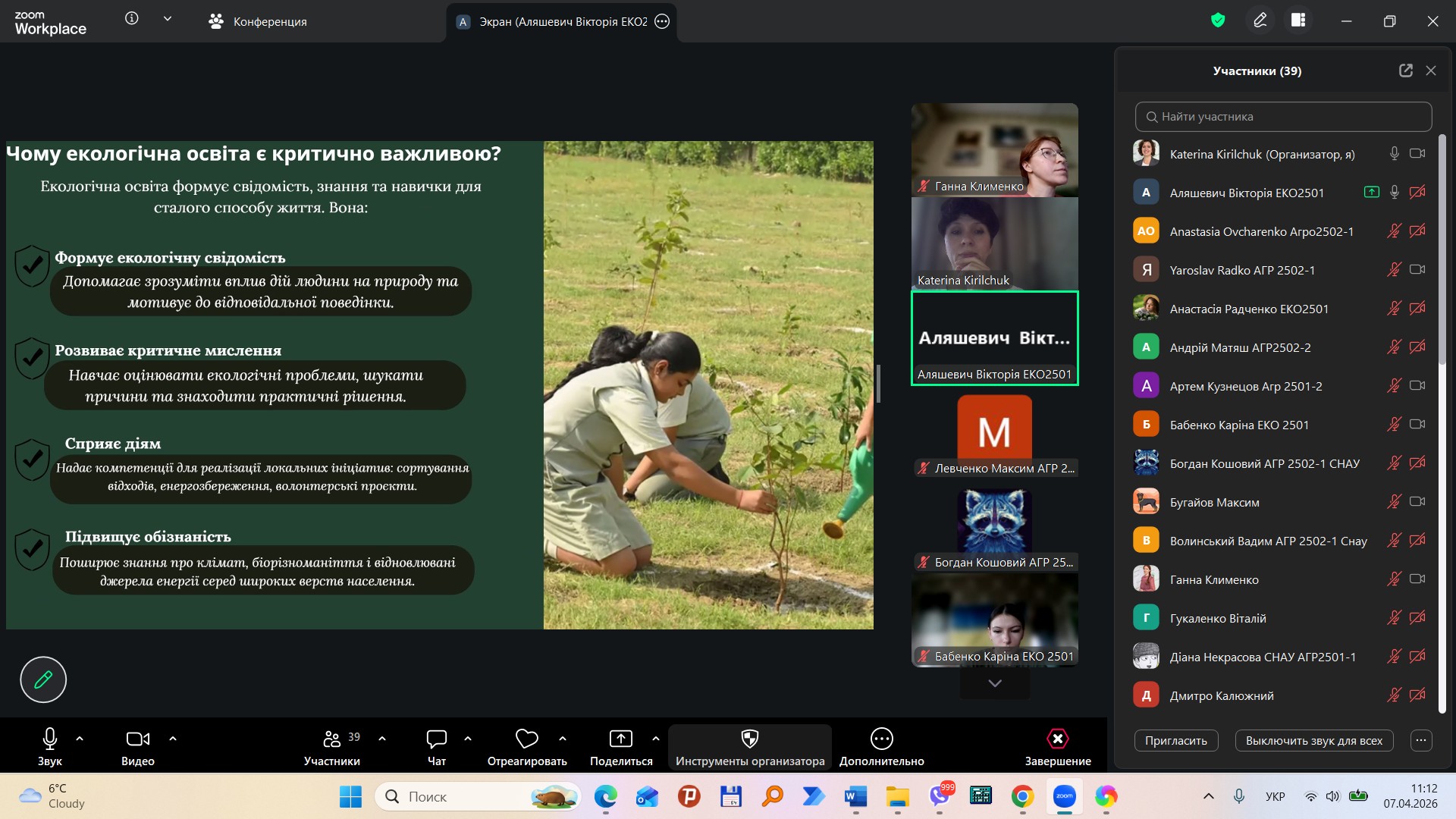Viewport: 1456px width, 819px height.
Task: Click the Найти участника search field
Action: 1283,117
